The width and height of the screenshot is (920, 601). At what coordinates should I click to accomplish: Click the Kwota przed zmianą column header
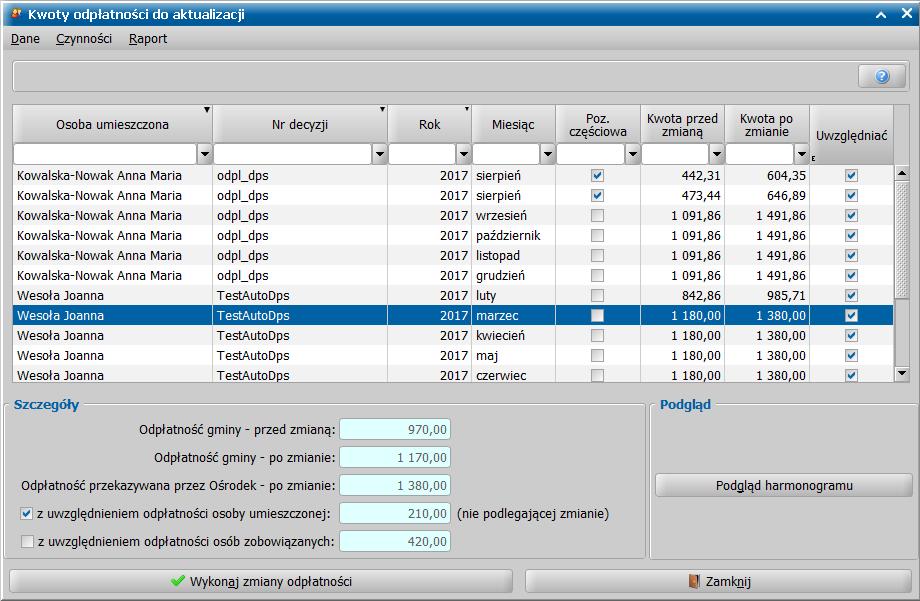(682, 124)
